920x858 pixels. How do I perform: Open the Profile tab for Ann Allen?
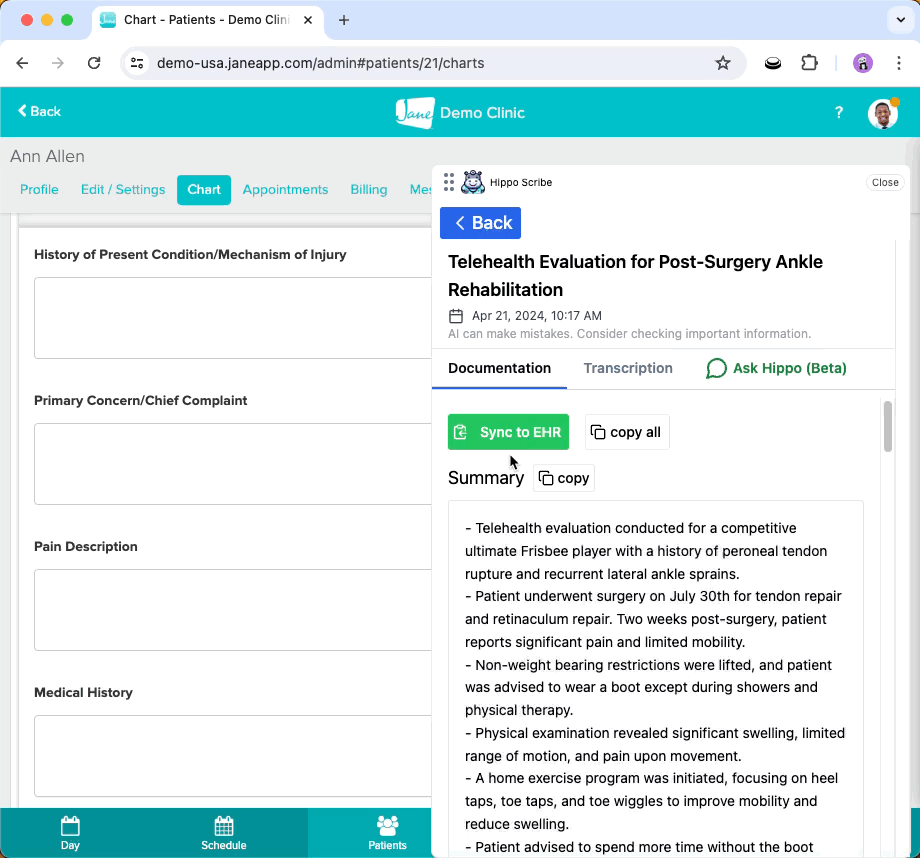pos(39,190)
